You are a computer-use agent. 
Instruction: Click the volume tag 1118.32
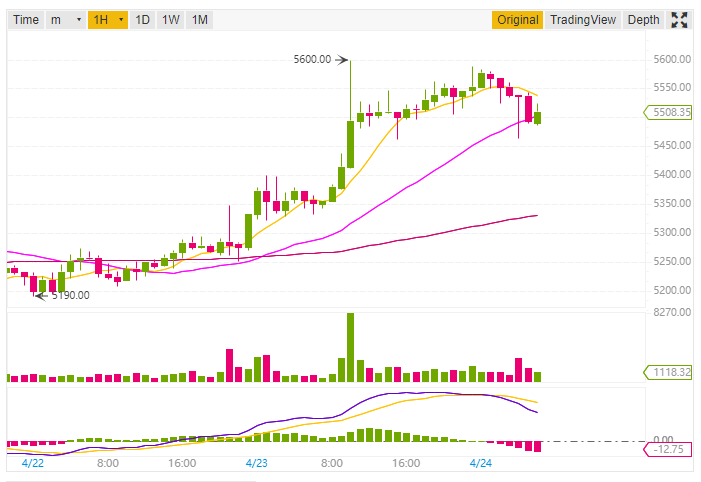point(668,372)
